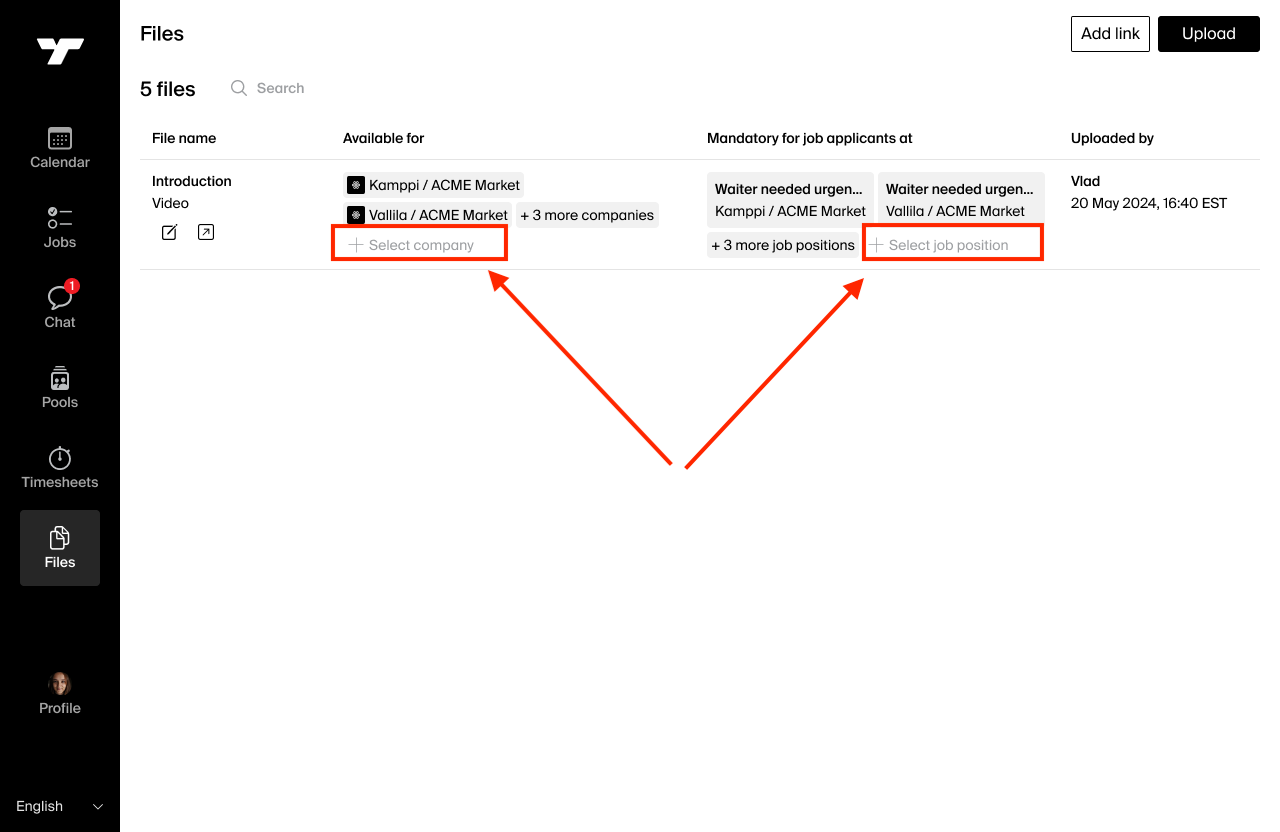
Task: Expand the +3 more companies tag
Action: [587, 215]
